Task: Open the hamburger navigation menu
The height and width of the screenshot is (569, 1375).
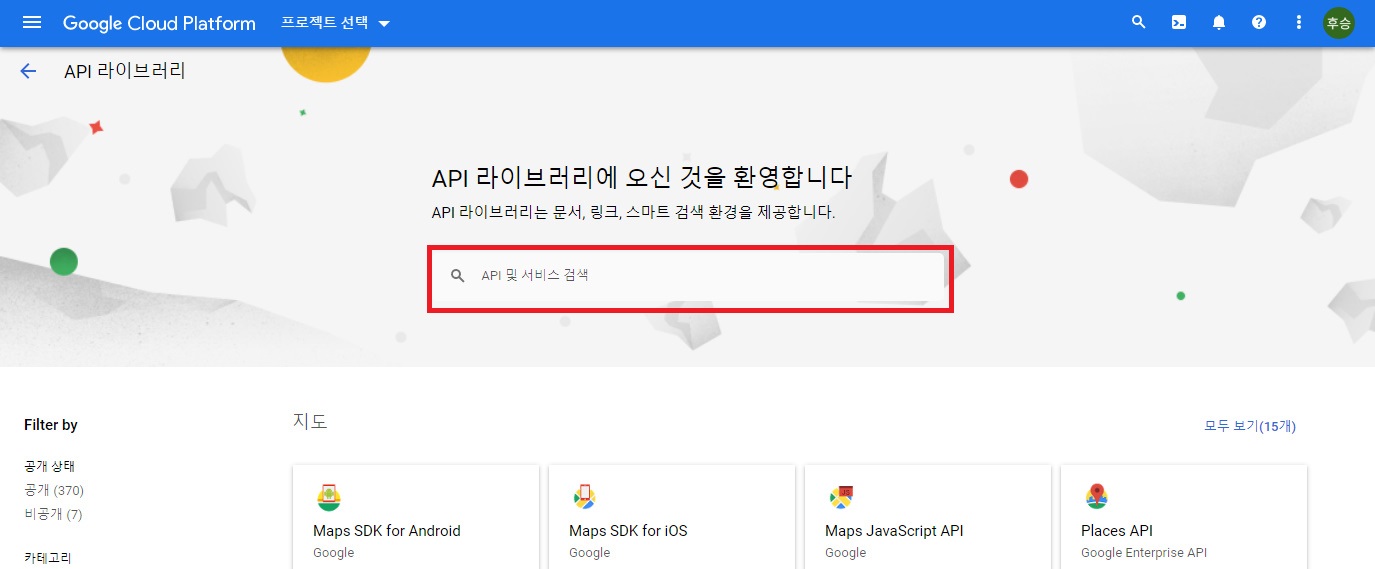Action: click(32, 23)
